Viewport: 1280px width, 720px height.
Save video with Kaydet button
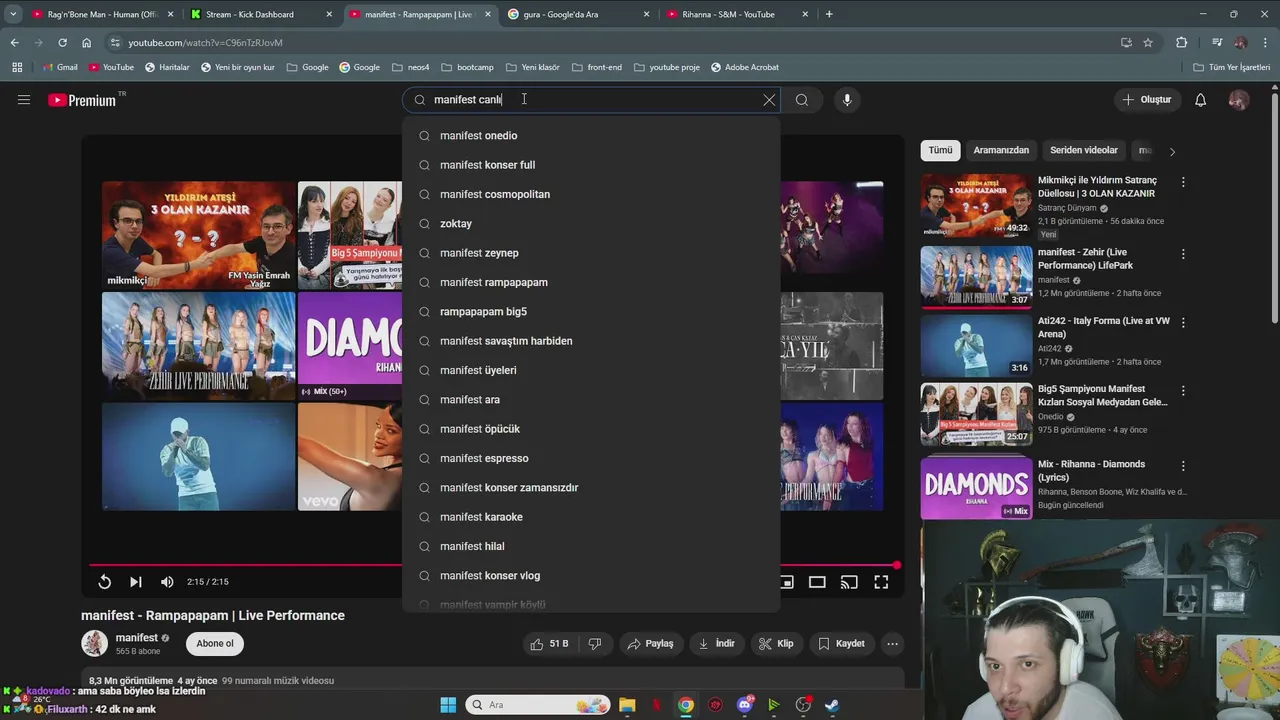click(x=840, y=644)
